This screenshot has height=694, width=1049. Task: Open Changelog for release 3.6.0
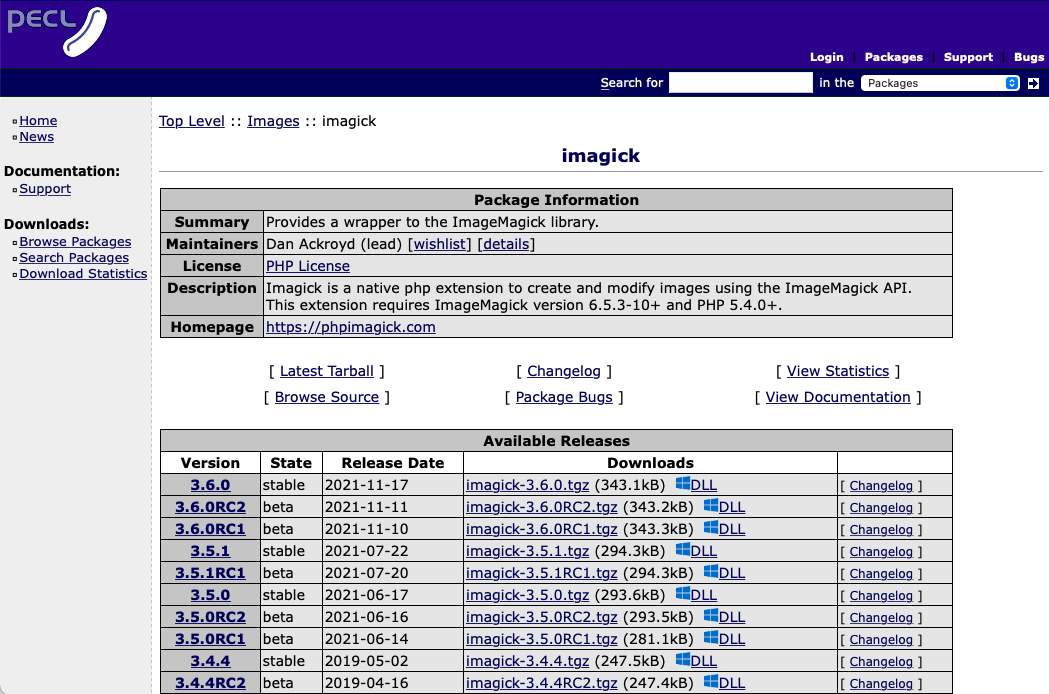(881, 486)
